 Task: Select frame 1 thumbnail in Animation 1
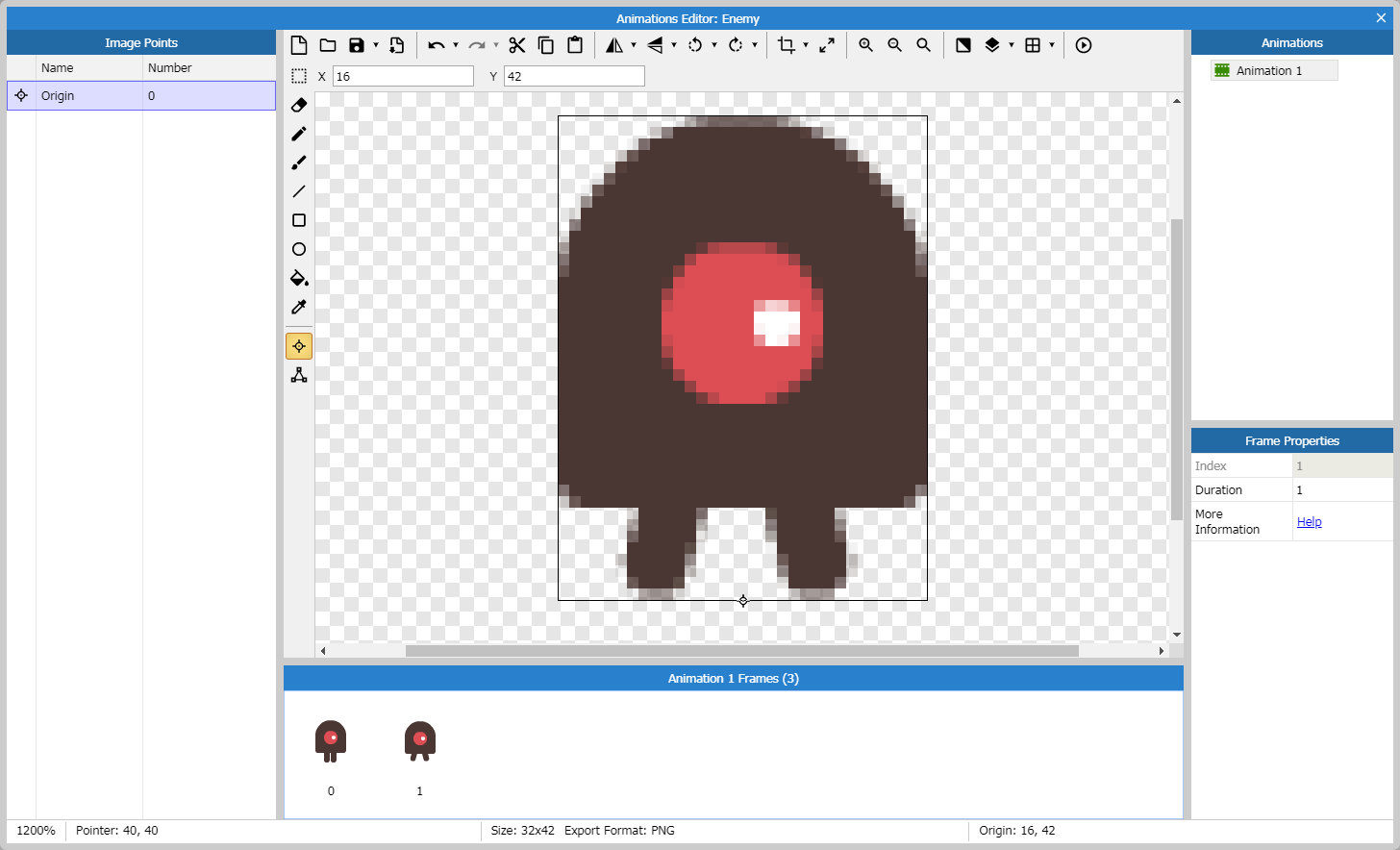(x=419, y=740)
